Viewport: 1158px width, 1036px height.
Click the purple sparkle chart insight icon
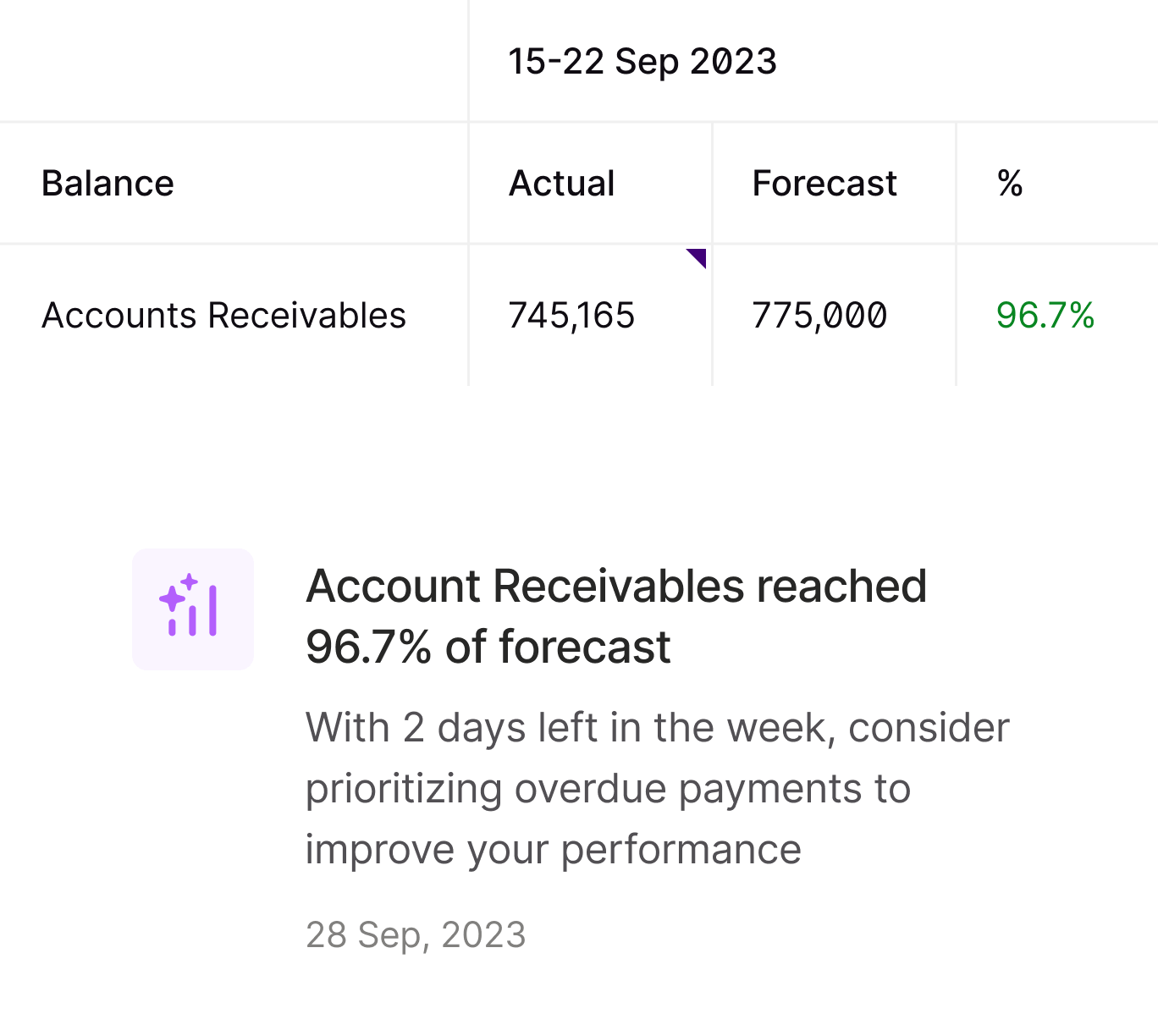point(189,605)
